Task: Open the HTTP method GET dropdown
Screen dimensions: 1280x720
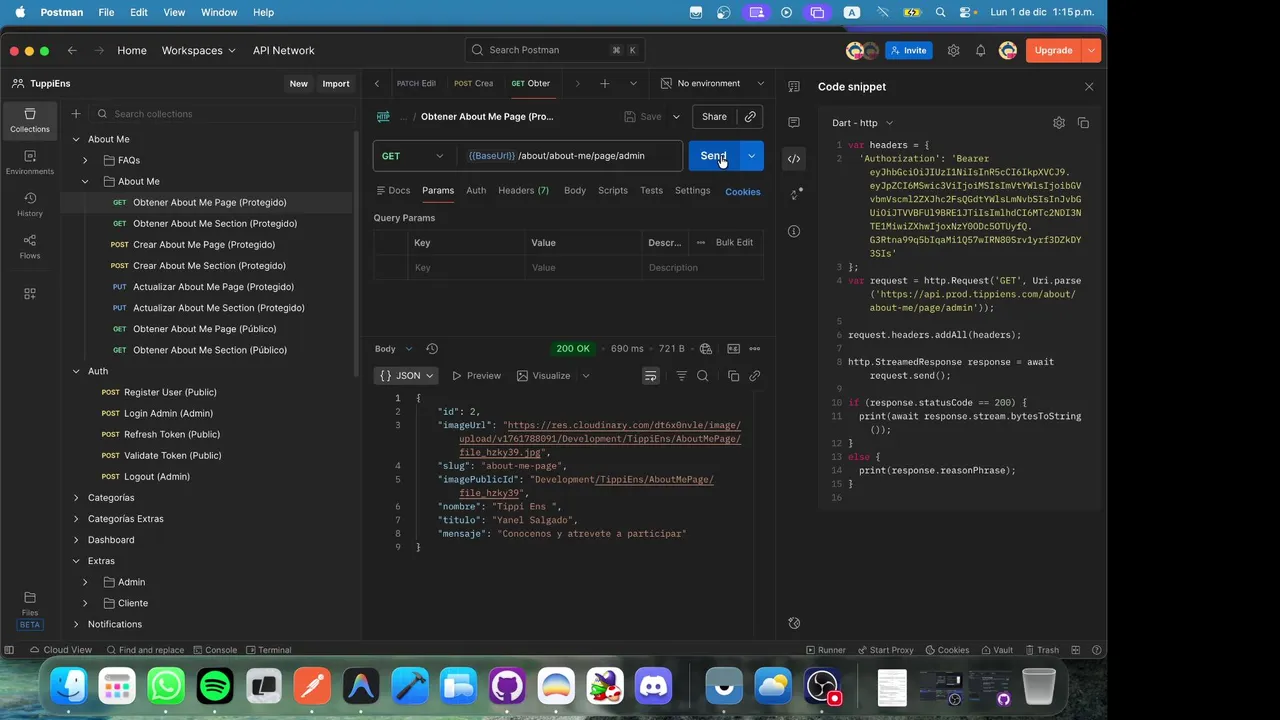Action: click(x=414, y=156)
